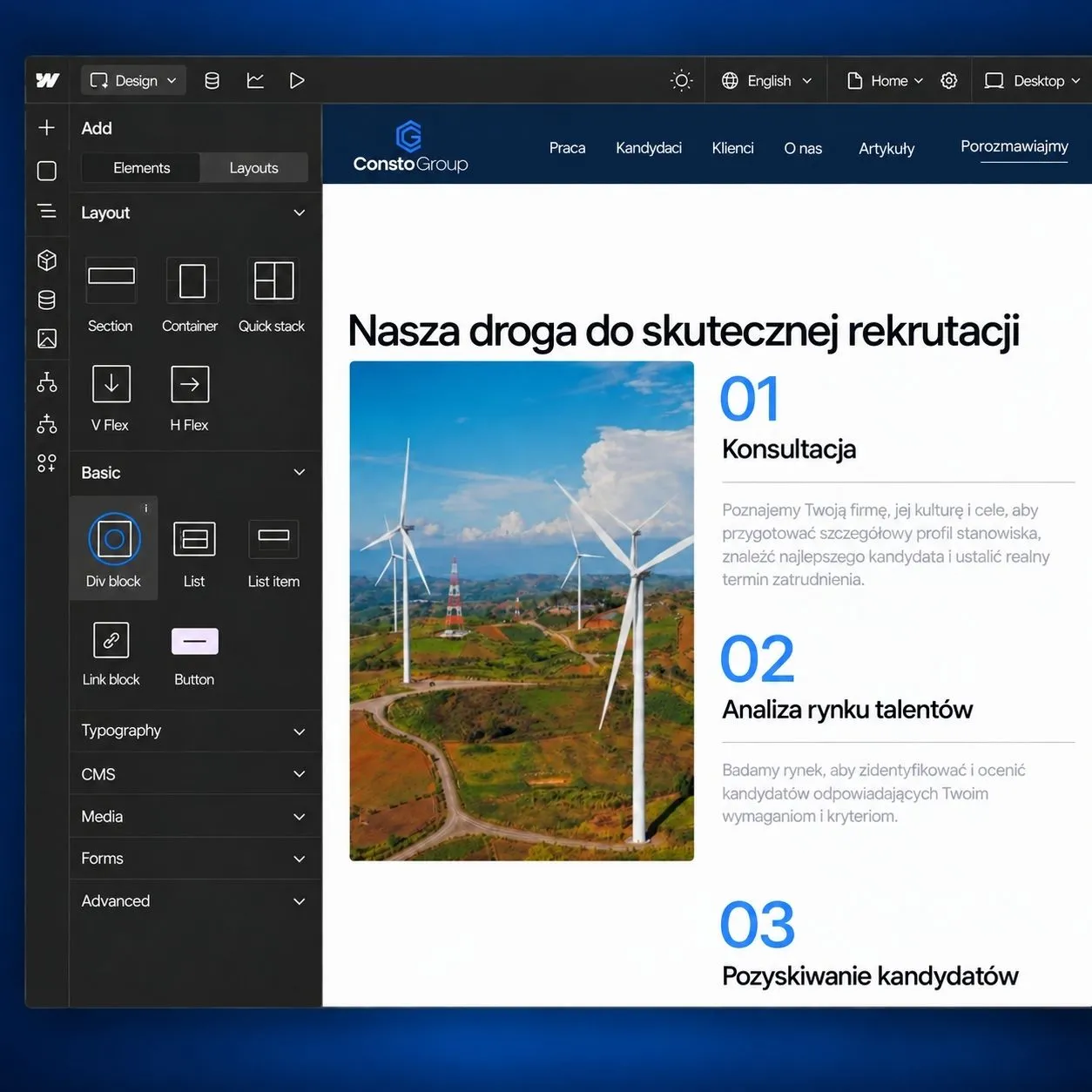Select the blue 02 step number
This screenshot has height=1092, width=1092.
point(758,660)
